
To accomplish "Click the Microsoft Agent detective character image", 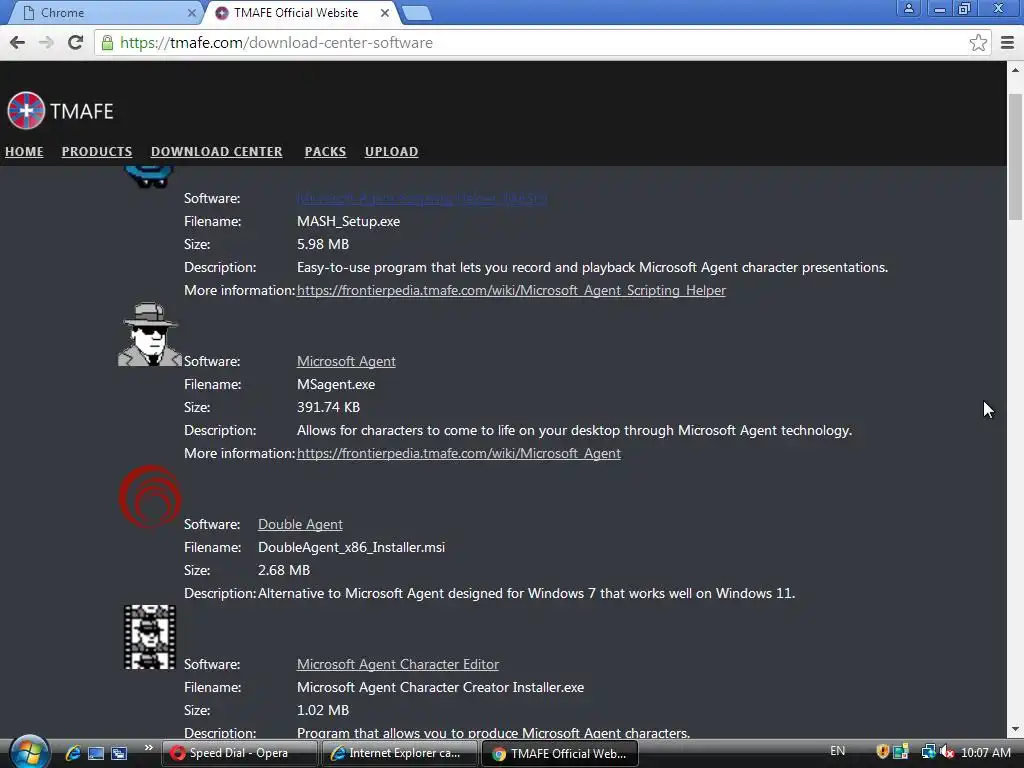I will coord(150,334).
